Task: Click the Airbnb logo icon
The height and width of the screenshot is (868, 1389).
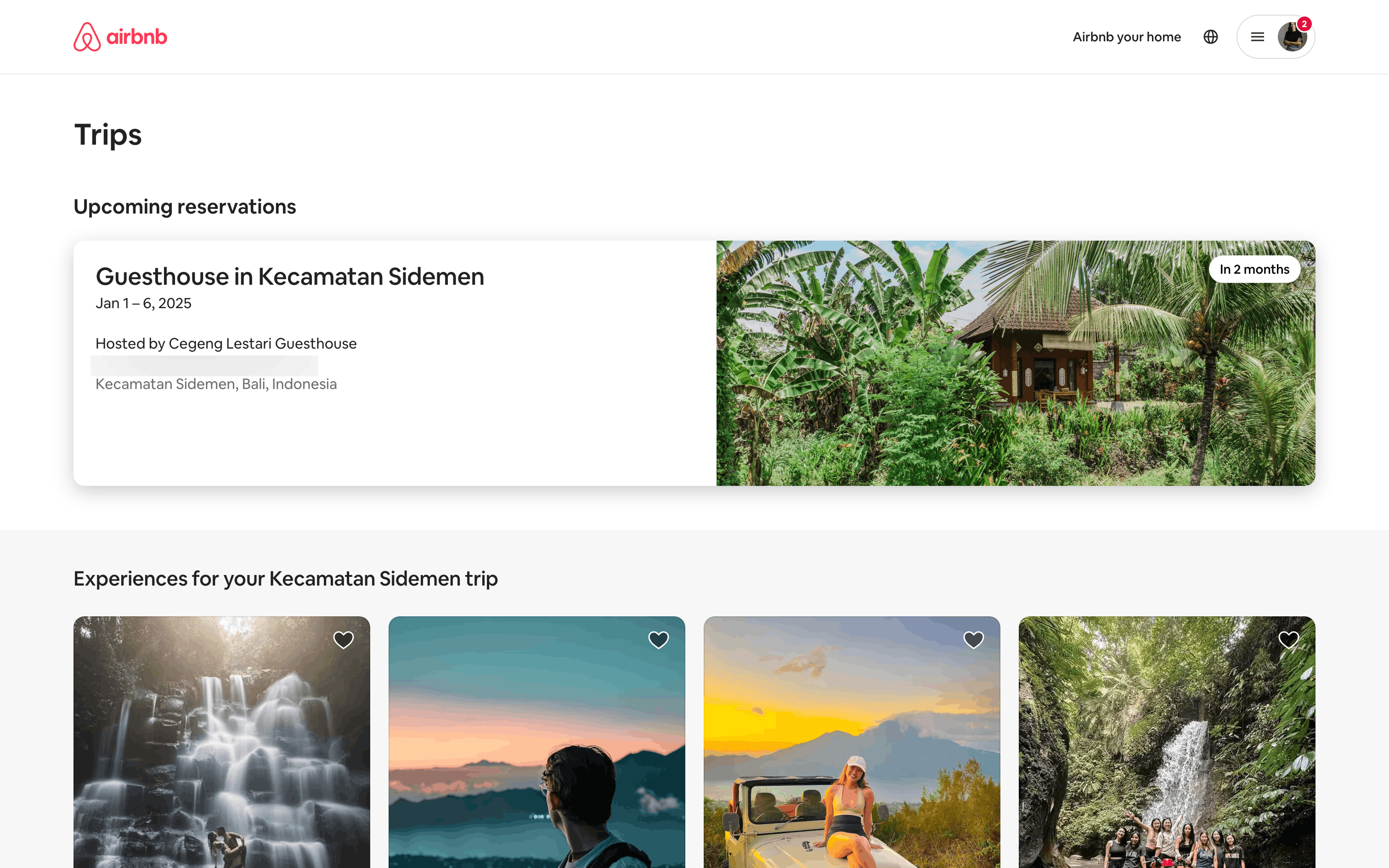Action: coord(87,37)
